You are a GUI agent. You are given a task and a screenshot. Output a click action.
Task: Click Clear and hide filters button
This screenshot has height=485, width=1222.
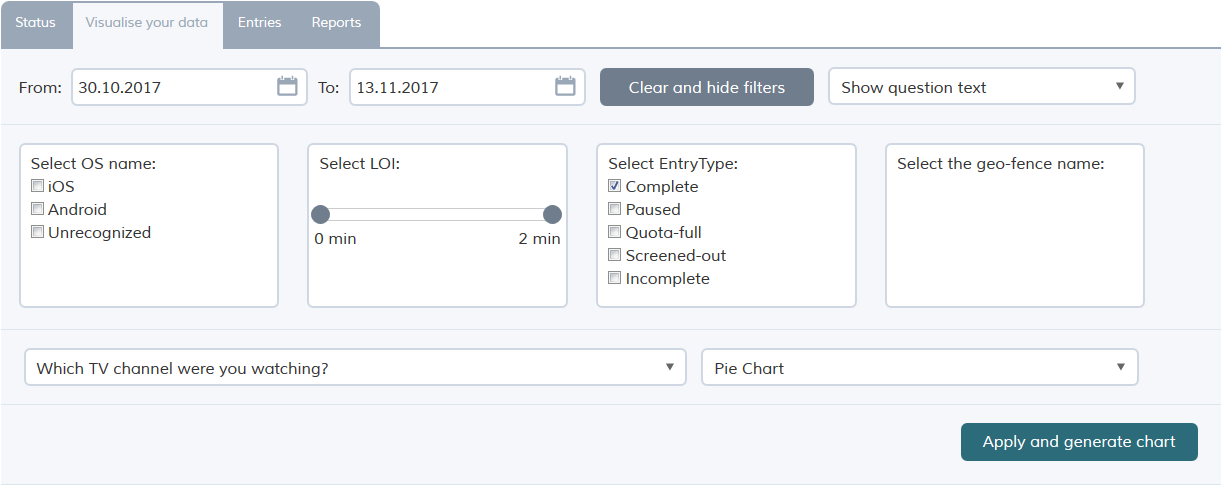[x=707, y=87]
